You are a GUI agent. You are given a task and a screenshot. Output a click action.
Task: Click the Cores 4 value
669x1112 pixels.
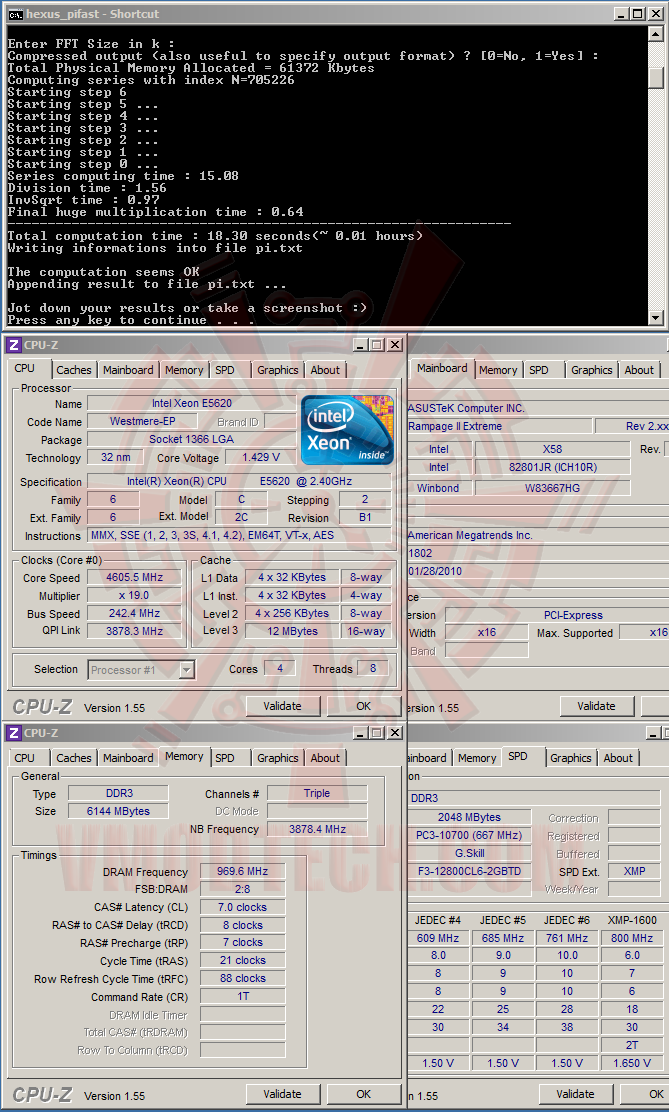[x=280, y=668]
